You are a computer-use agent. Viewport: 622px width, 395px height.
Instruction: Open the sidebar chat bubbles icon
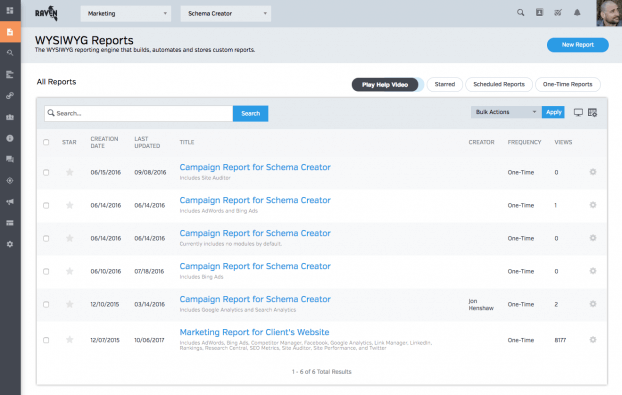(x=10, y=159)
